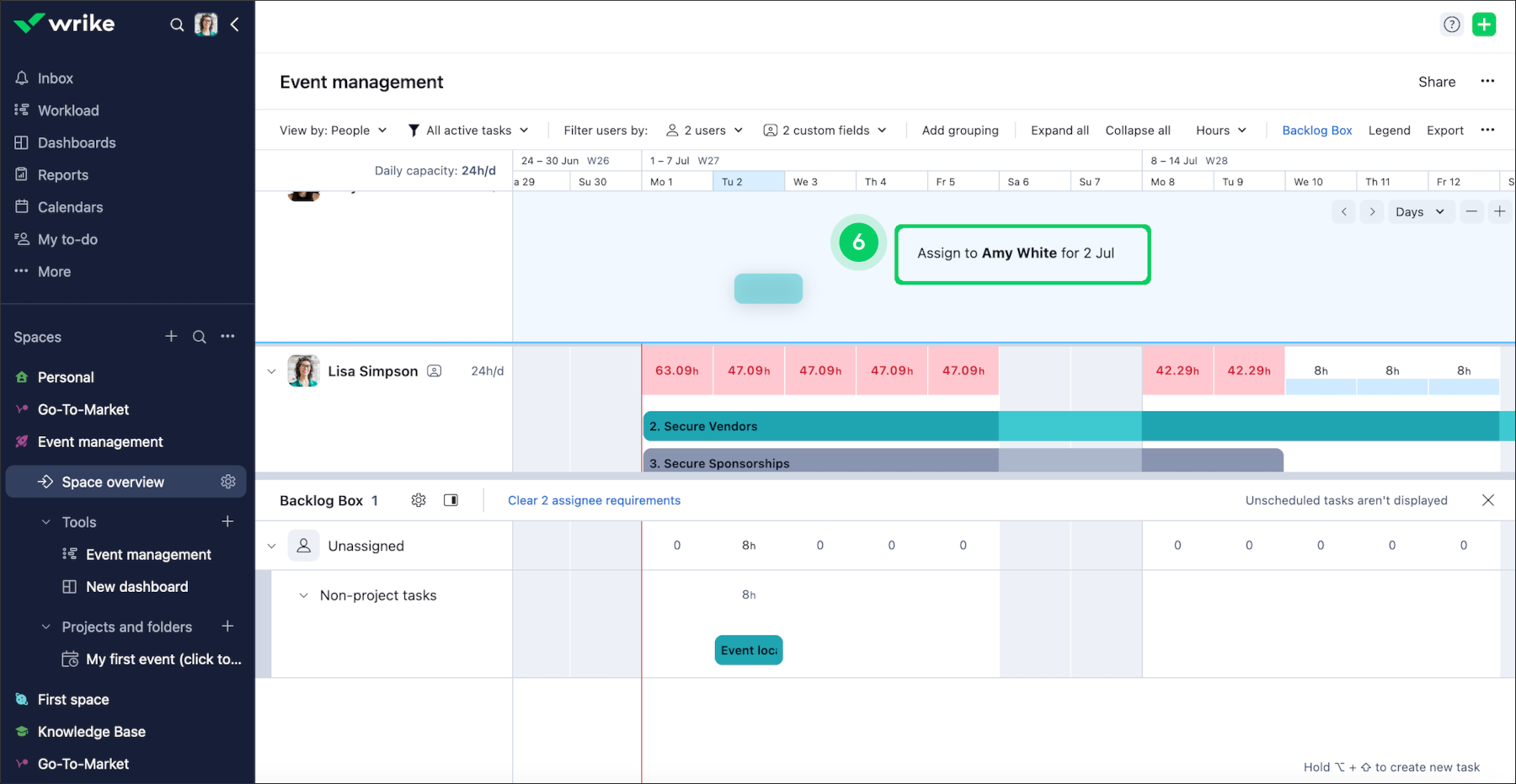
Task: Open the help question mark icon
Action: click(1452, 24)
